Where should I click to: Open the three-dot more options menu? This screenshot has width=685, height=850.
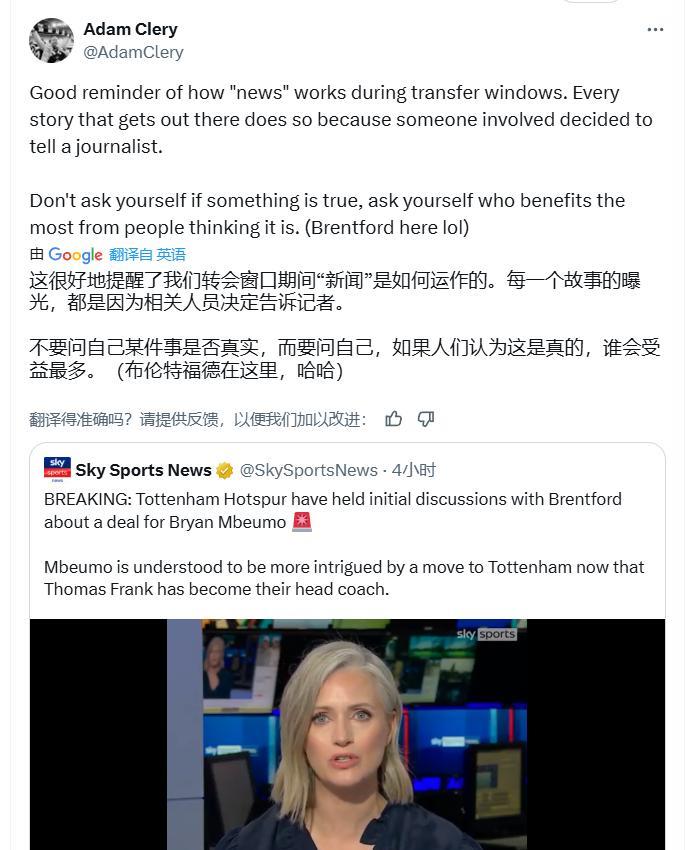(655, 30)
